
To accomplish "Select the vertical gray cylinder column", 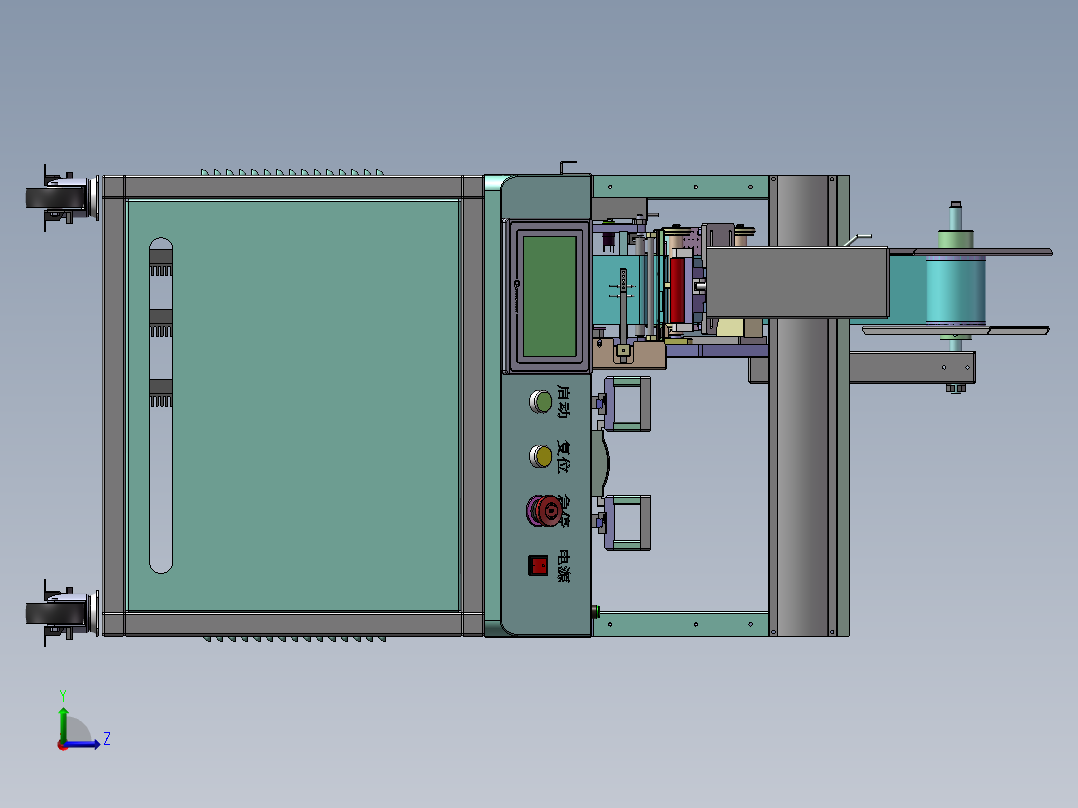I will click(802, 406).
